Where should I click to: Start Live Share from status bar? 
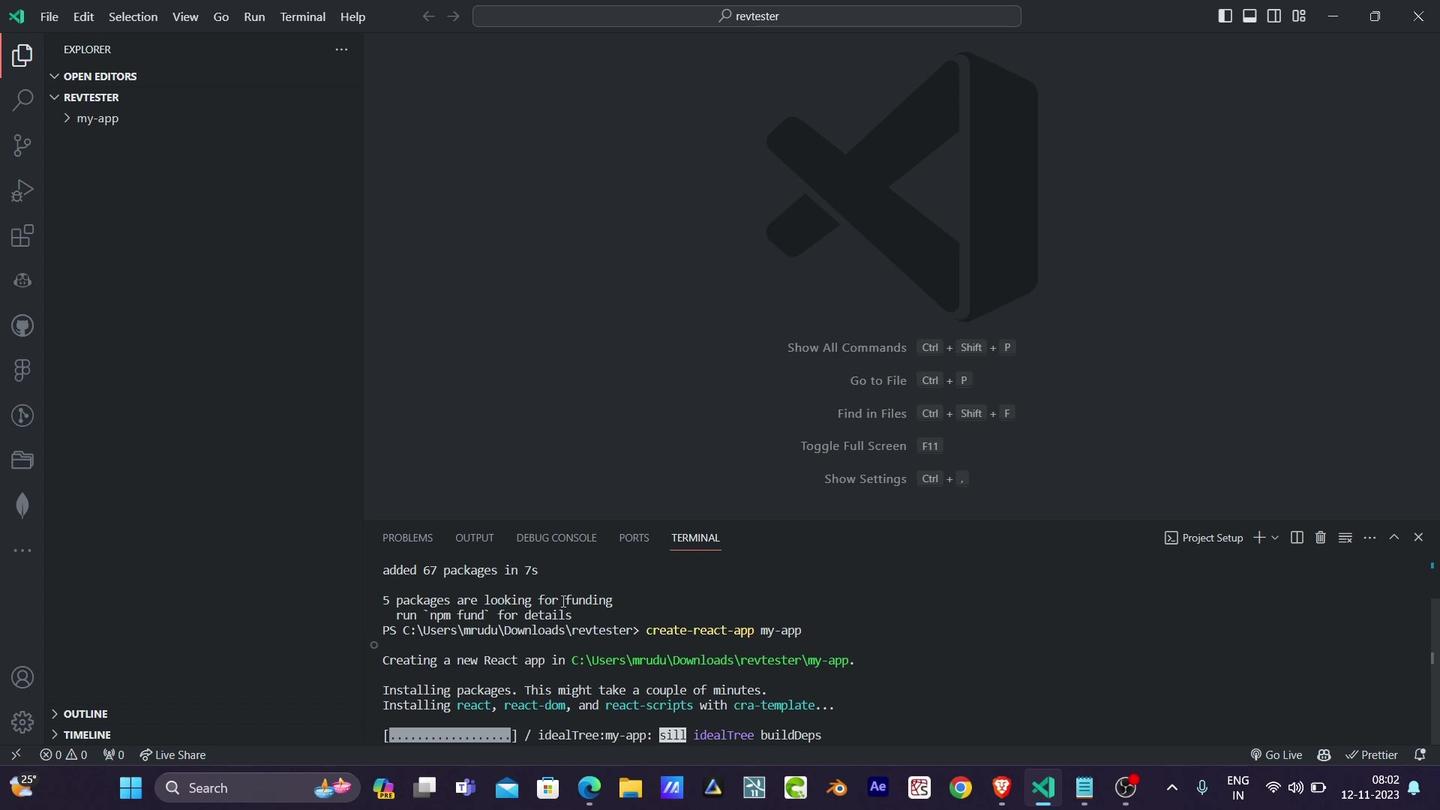click(173, 755)
